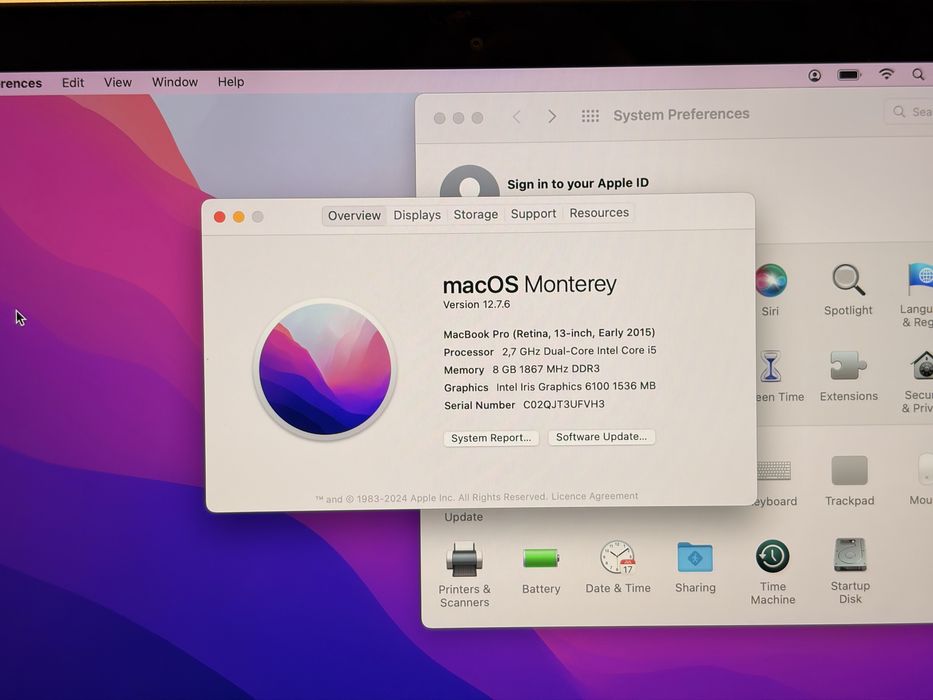Close the About This Mac window
The image size is (933, 700).
point(220,217)
